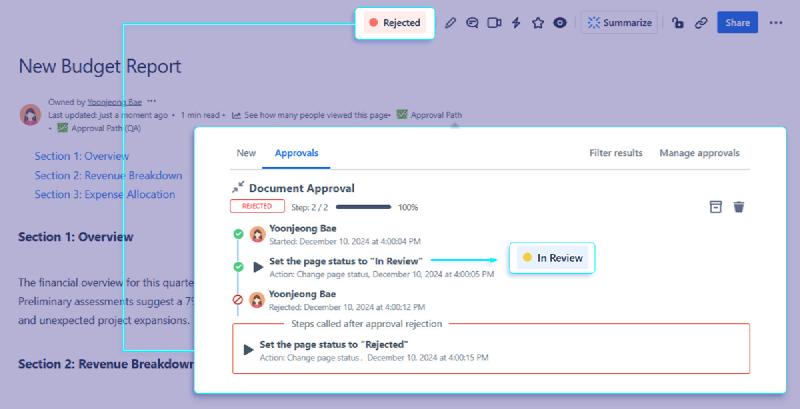Click the Section 2: Revenue Breakdown heading
This screenshot has height=409, width=800.
[x=106, y=364]
